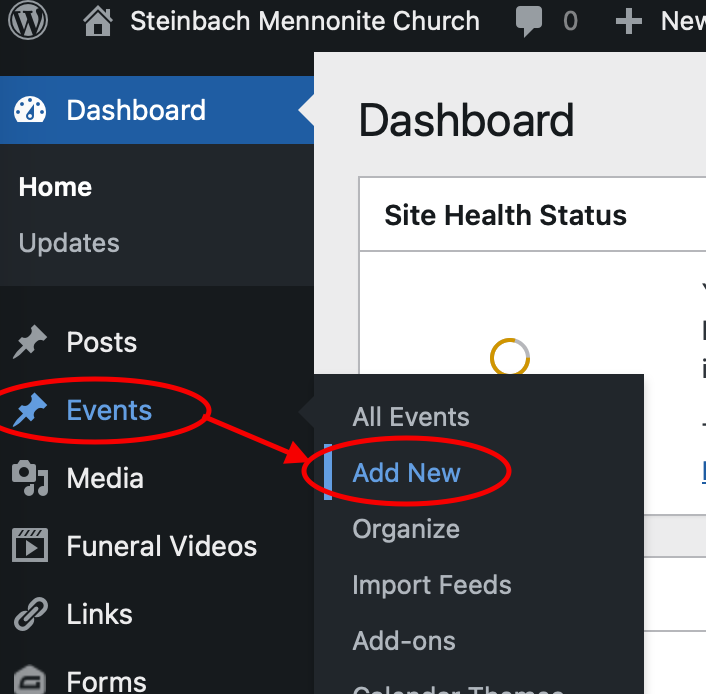Click the Dashboard gauge icon
This screenshot has width=706, height=694.
tap(30, 110)
